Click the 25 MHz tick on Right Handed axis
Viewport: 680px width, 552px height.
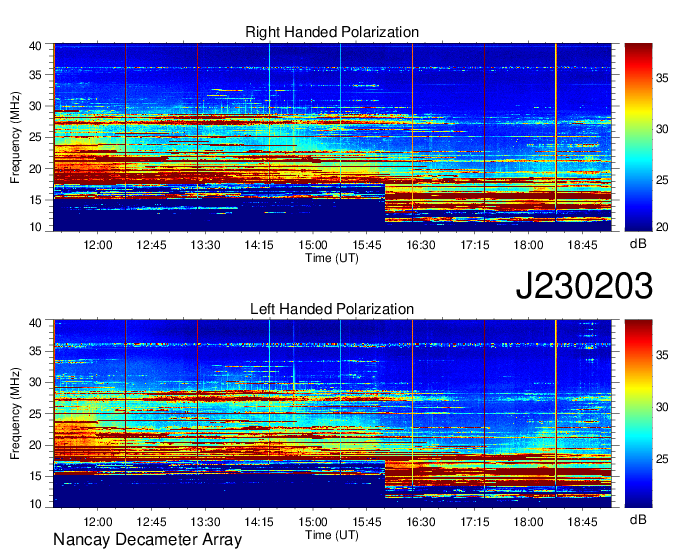pos(35,137)
